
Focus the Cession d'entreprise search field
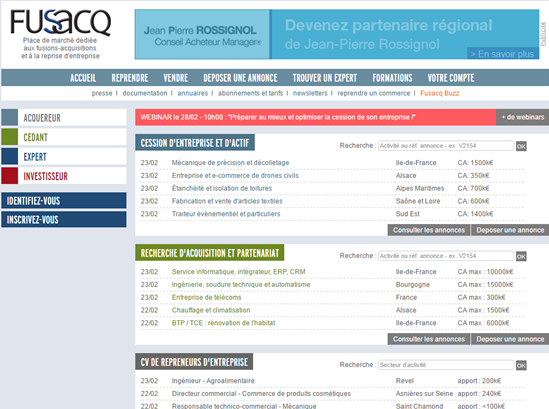coord(446,146)
